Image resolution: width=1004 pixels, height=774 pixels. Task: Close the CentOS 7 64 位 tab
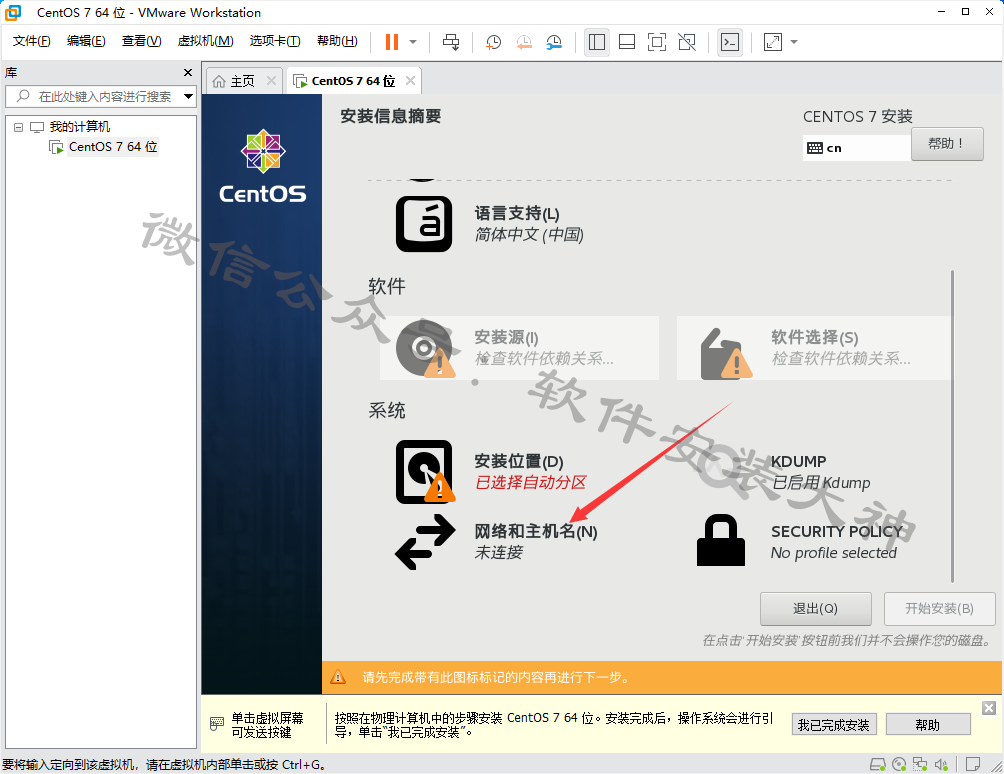coord(410,81)
